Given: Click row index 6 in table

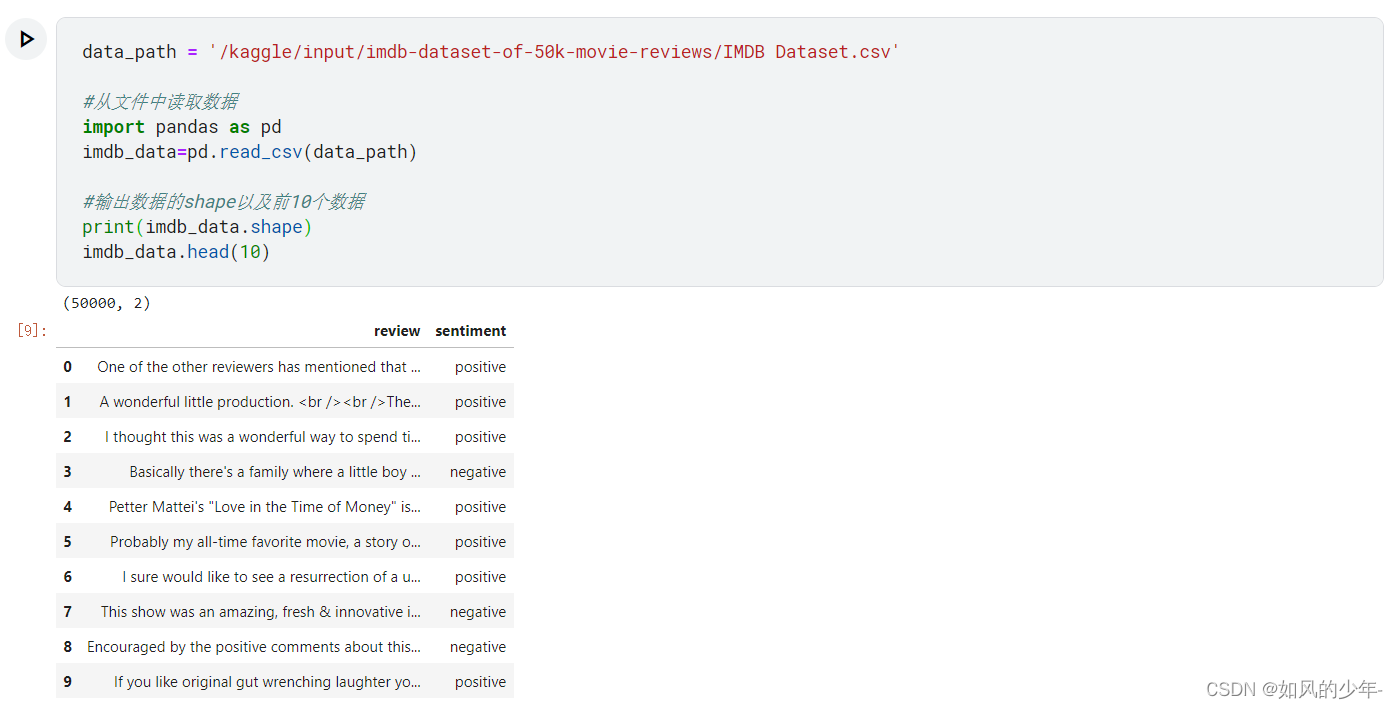Looking at the screenshot, I should point(68,577).
